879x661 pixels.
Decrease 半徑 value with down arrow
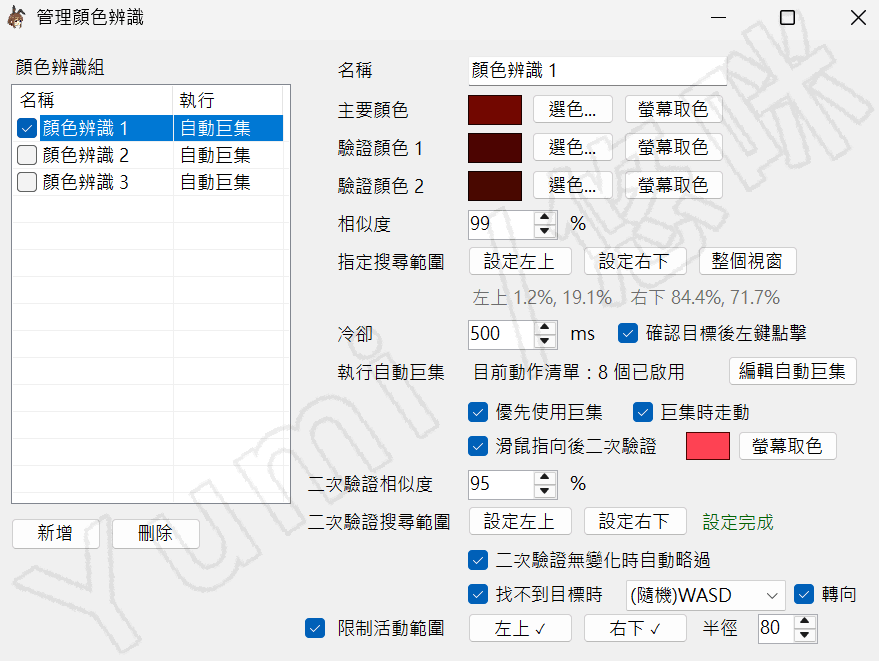tap(805, 635)
